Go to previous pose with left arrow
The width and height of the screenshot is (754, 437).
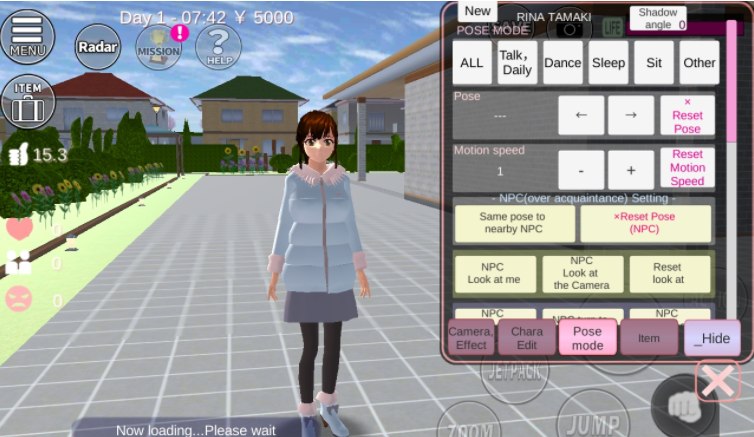tap(581, 115)
